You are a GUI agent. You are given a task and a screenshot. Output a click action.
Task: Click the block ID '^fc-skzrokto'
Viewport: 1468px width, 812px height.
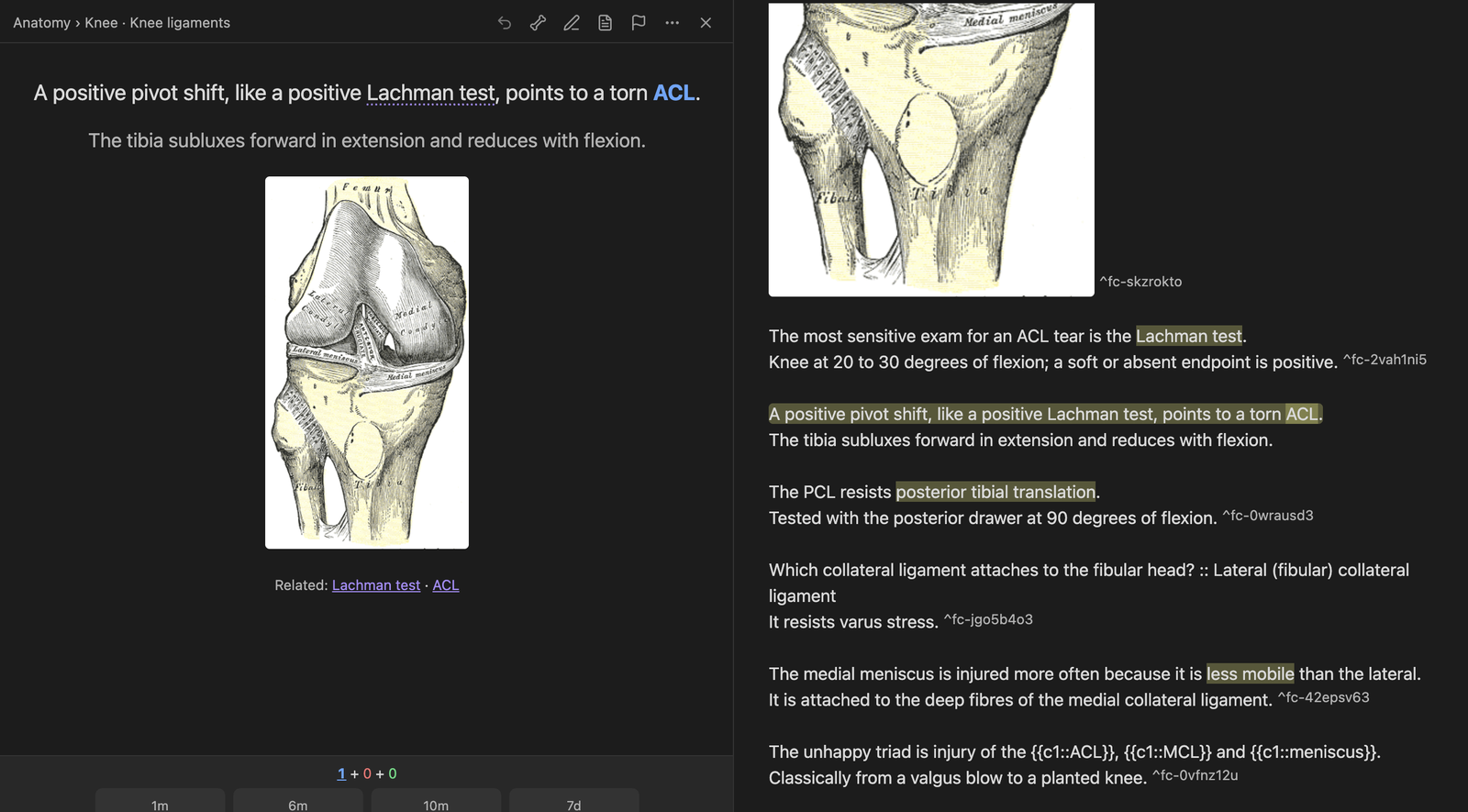(x=1140, y=282)
